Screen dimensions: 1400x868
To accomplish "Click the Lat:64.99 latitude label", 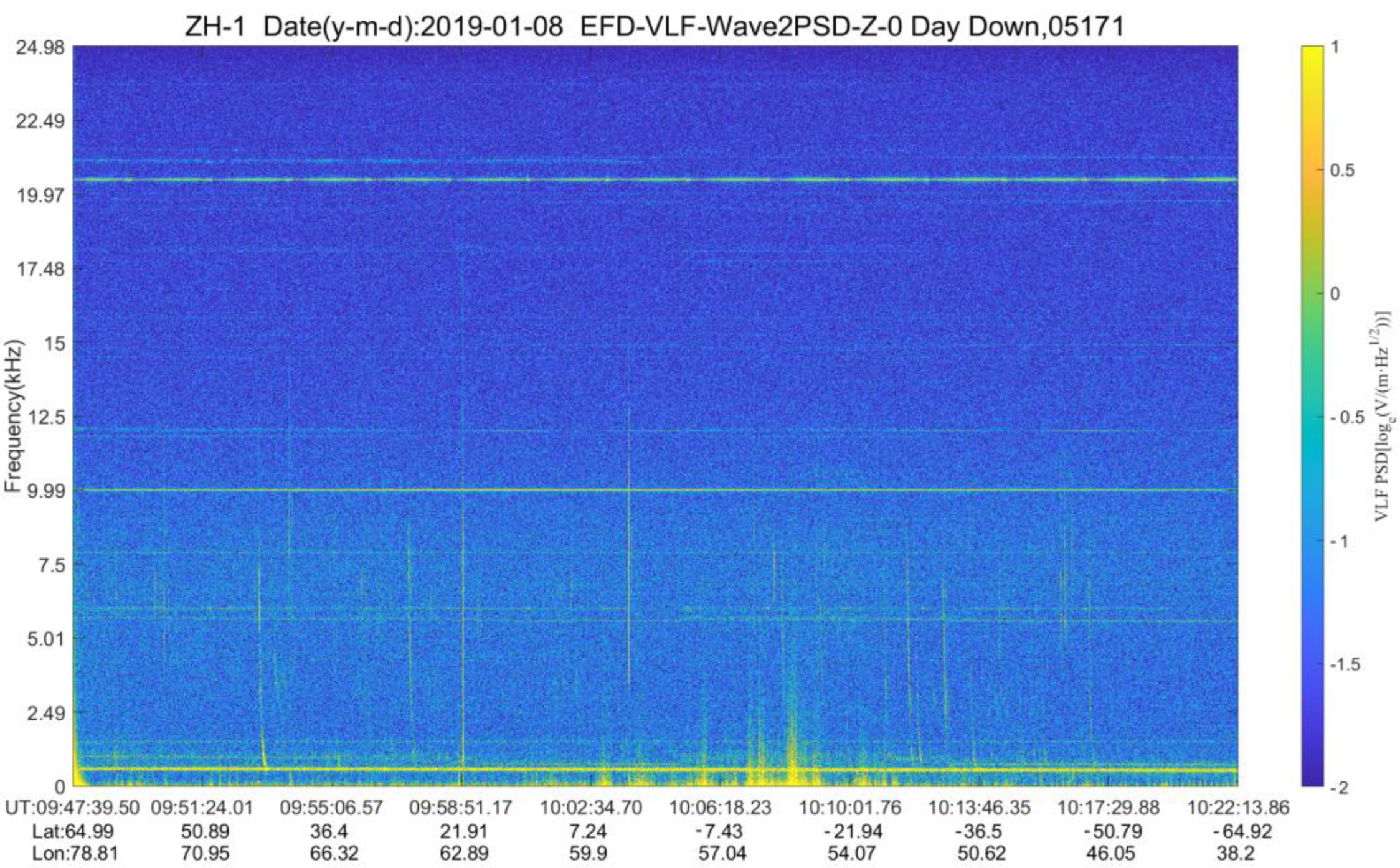I will pos(73,831).
